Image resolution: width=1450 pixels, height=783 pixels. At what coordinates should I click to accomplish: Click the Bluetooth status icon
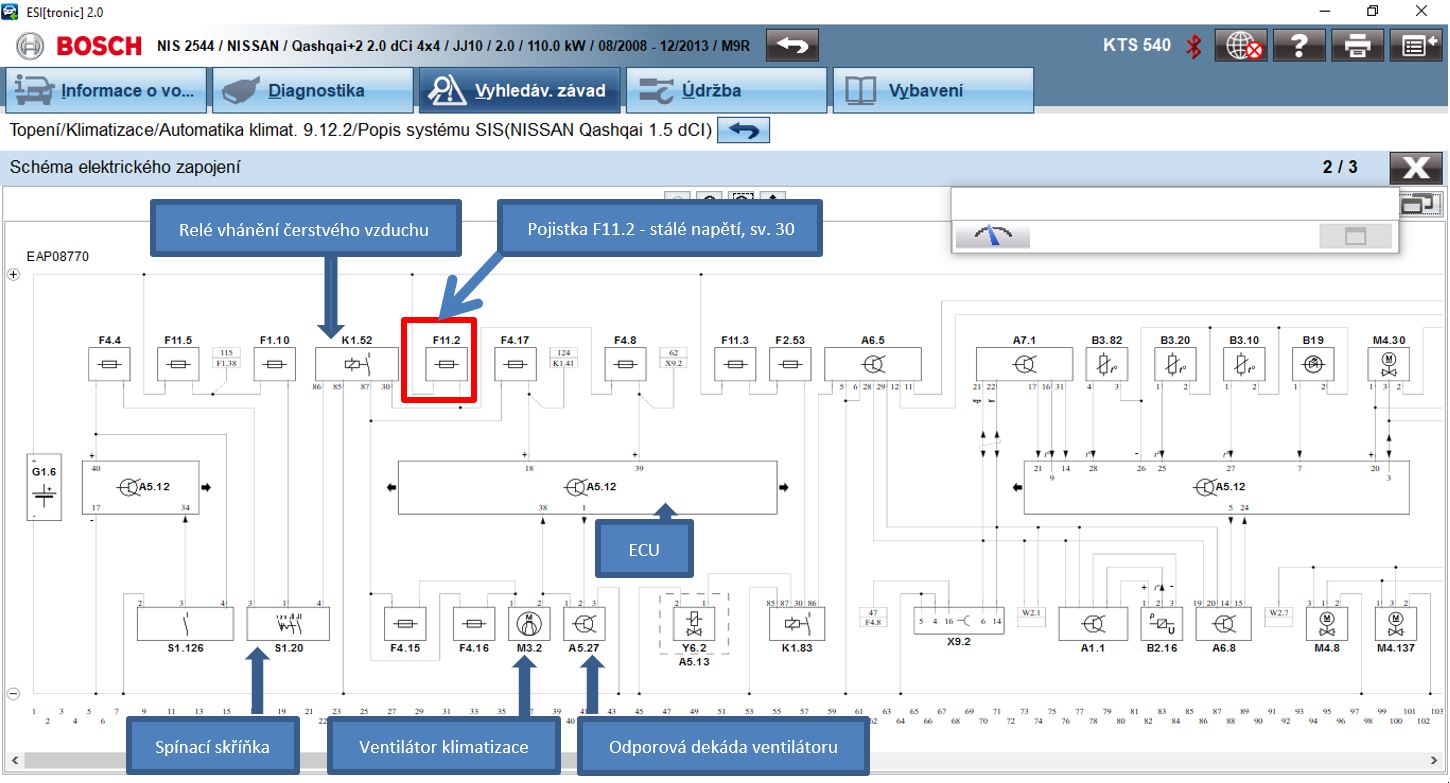[x=1193, y=46]
